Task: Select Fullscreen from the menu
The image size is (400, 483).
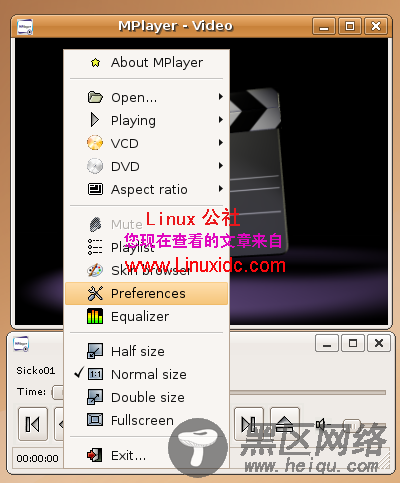Action: (146, 420)
